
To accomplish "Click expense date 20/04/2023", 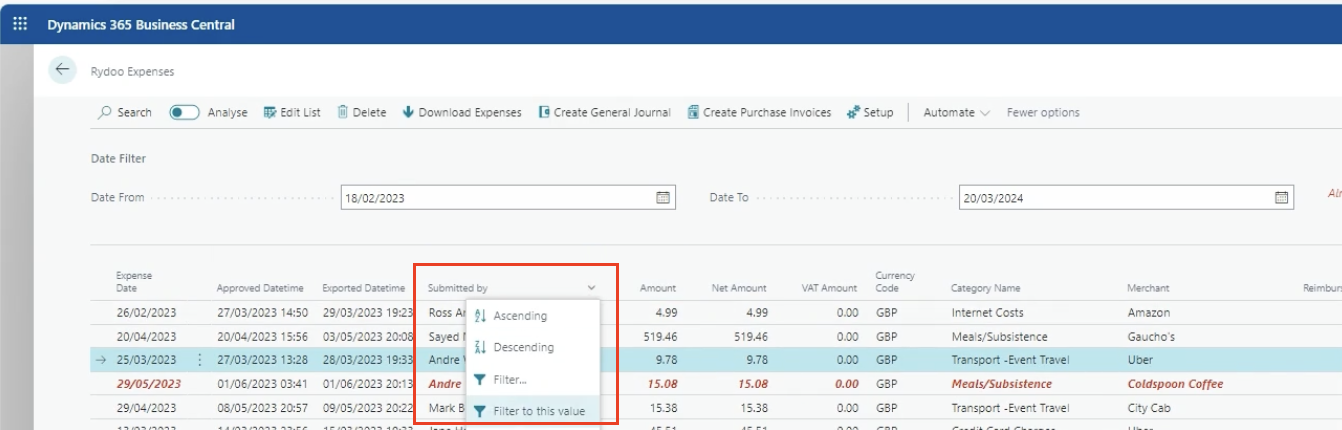I will [x=146, y=337].
